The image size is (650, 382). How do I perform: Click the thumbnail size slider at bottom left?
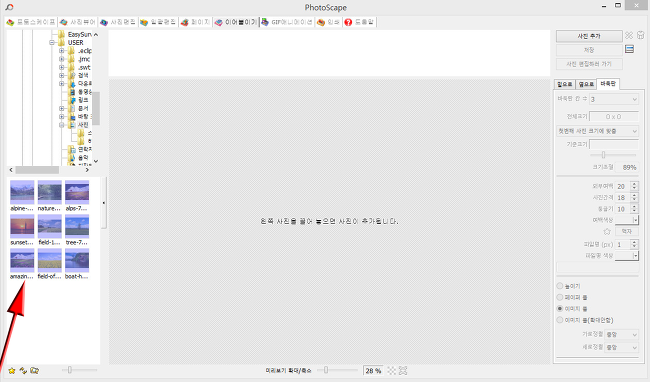coord(79,370)
